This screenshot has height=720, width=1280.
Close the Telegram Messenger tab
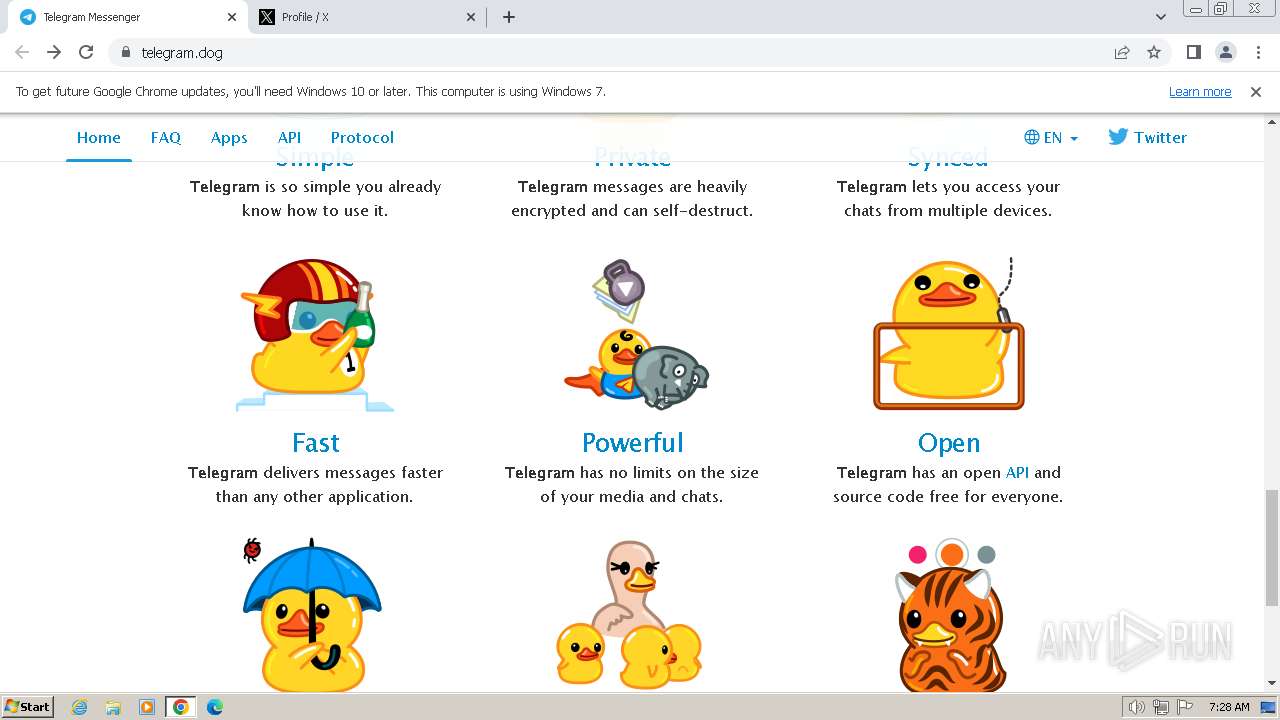[x=232, y=17]
